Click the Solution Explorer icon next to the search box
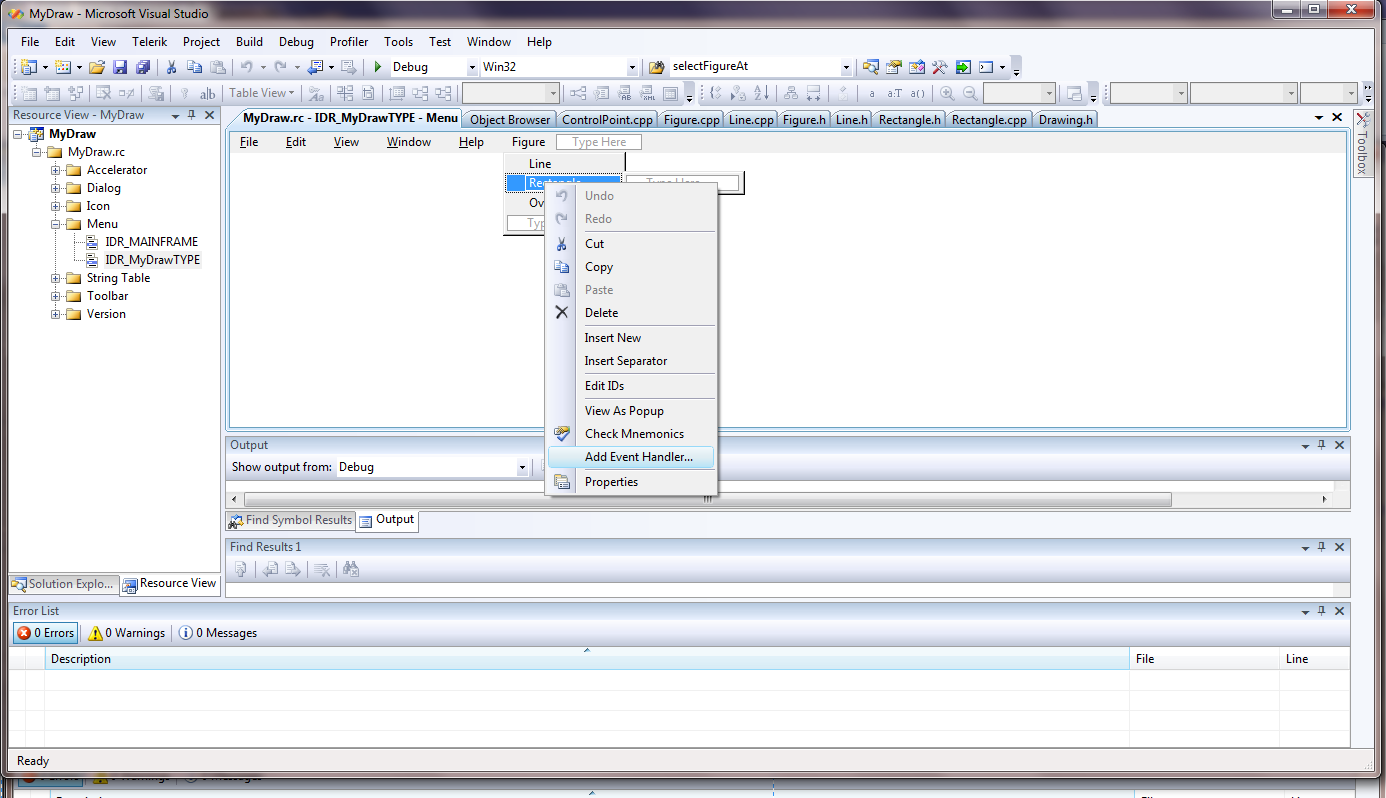This screenshot has width=1386, height=798. point(871,67)
